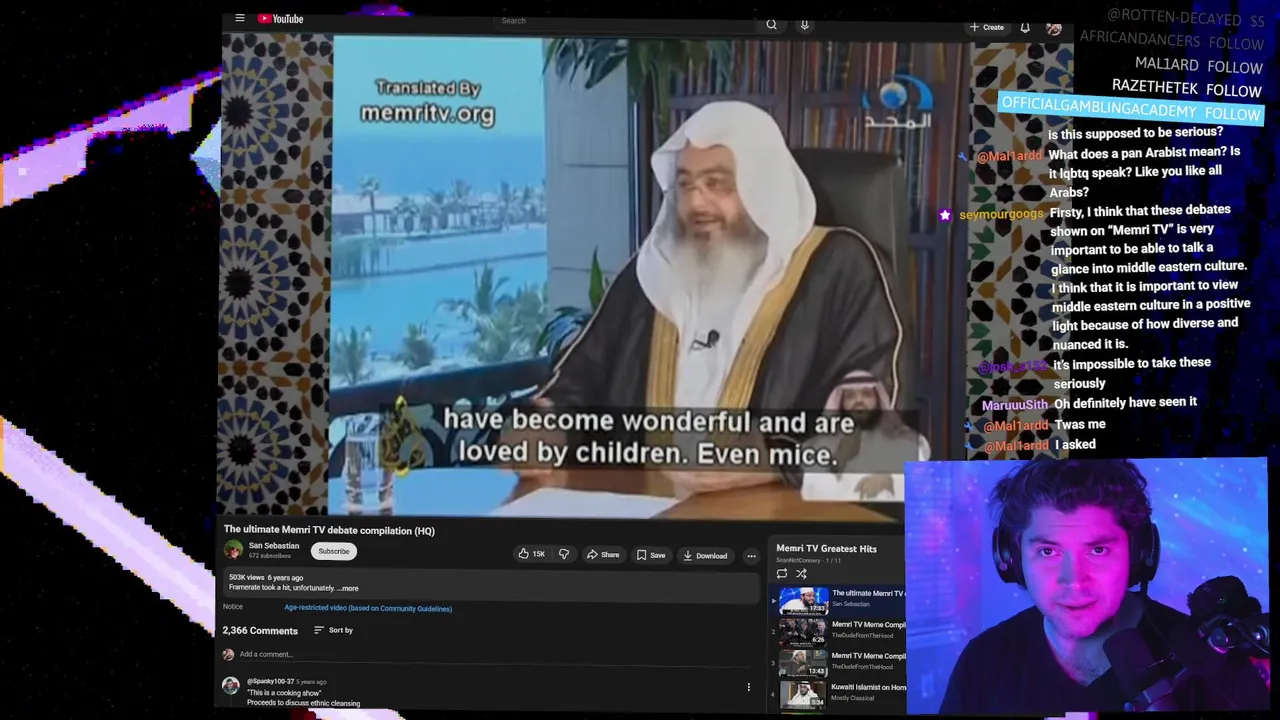The image size is (1280, 720).
Task: Open San Sebastian channel name link
Action: (x=274, y=546)
